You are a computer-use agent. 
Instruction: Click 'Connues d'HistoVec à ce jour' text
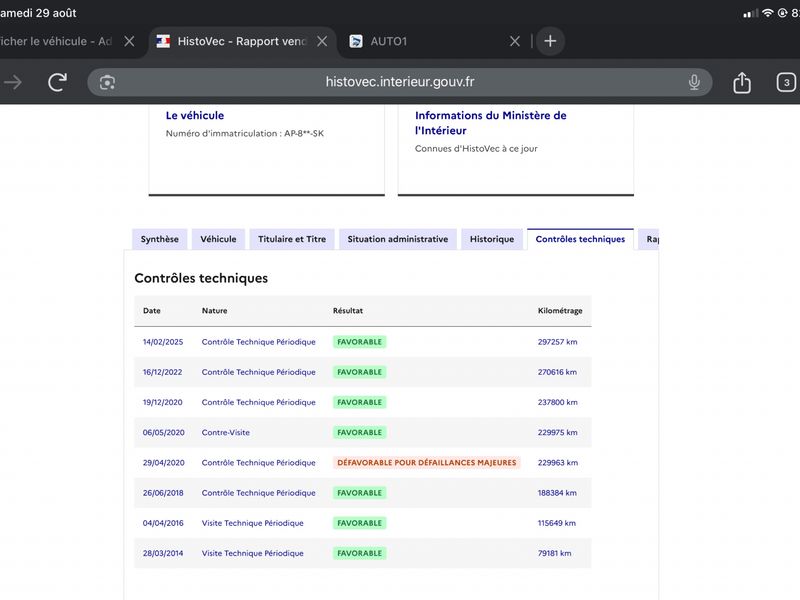476,149
